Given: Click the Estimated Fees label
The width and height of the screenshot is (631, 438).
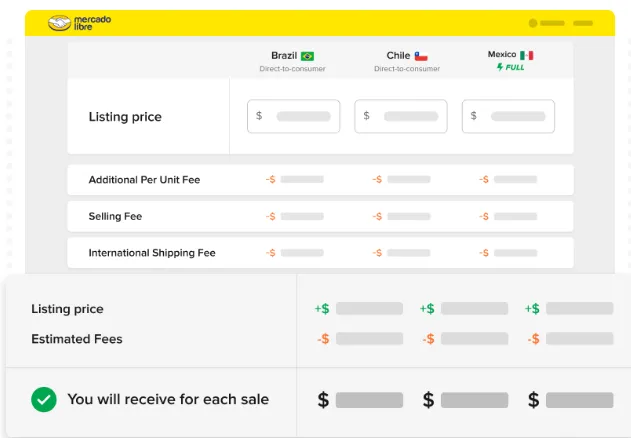Looking at the screenshot, I should [77, 339].
